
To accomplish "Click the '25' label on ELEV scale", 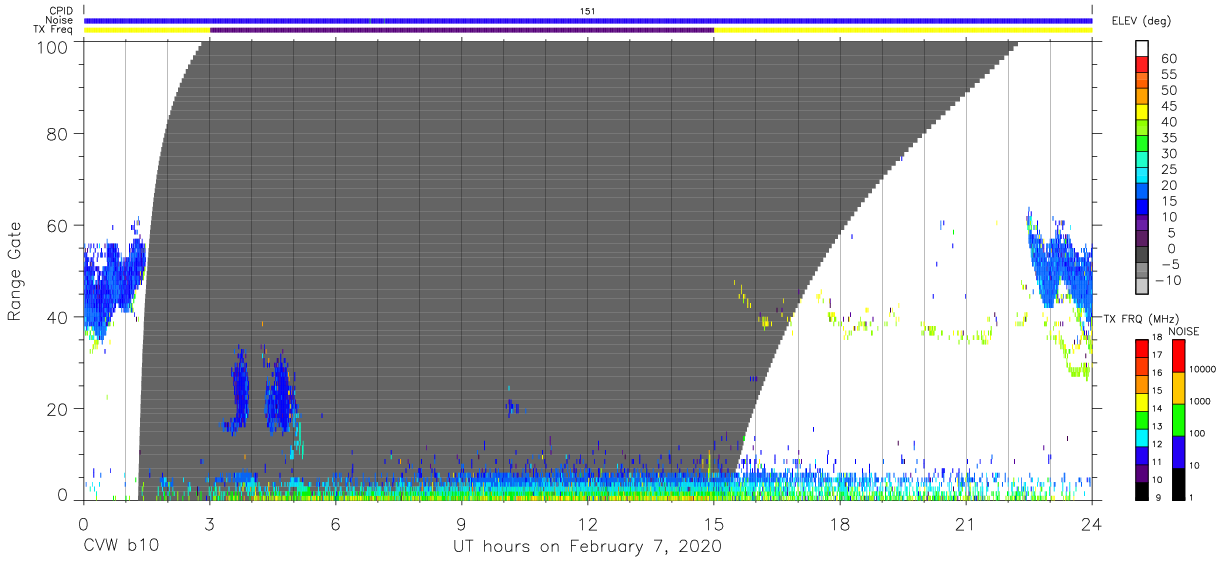I will pyautogui.click(x=1170, y=170).
